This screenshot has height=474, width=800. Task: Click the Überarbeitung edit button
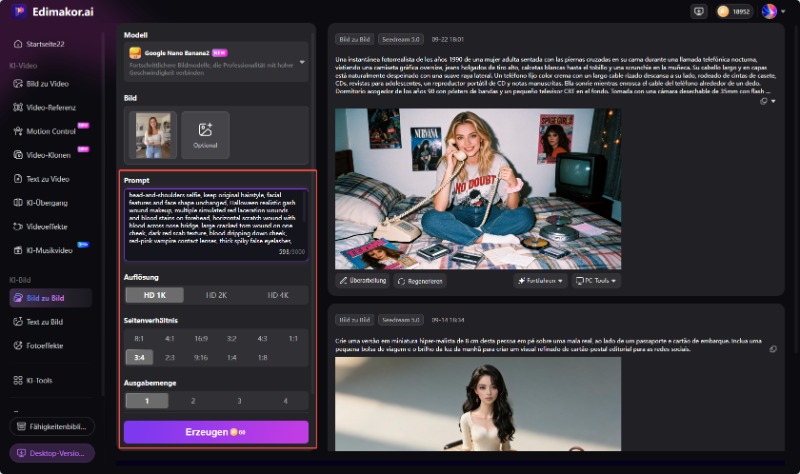363,281
